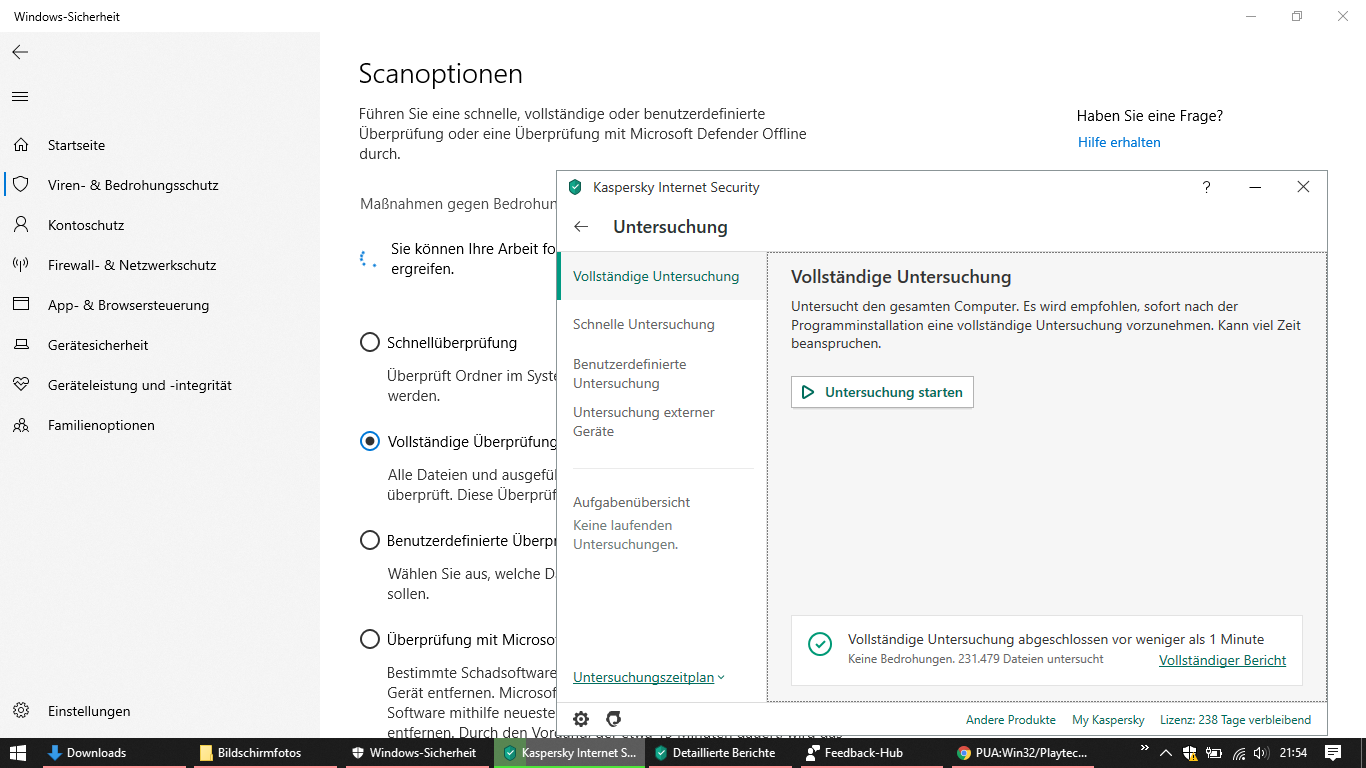Open the Windows Start menu
1366x768 pixels.
[x=18, y=753]
